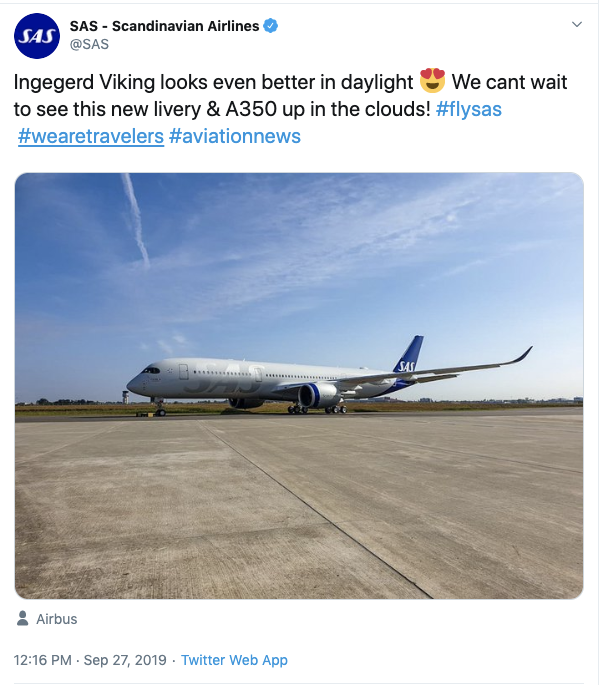Open the SAS profile avatar logo

tap(36, 36)
